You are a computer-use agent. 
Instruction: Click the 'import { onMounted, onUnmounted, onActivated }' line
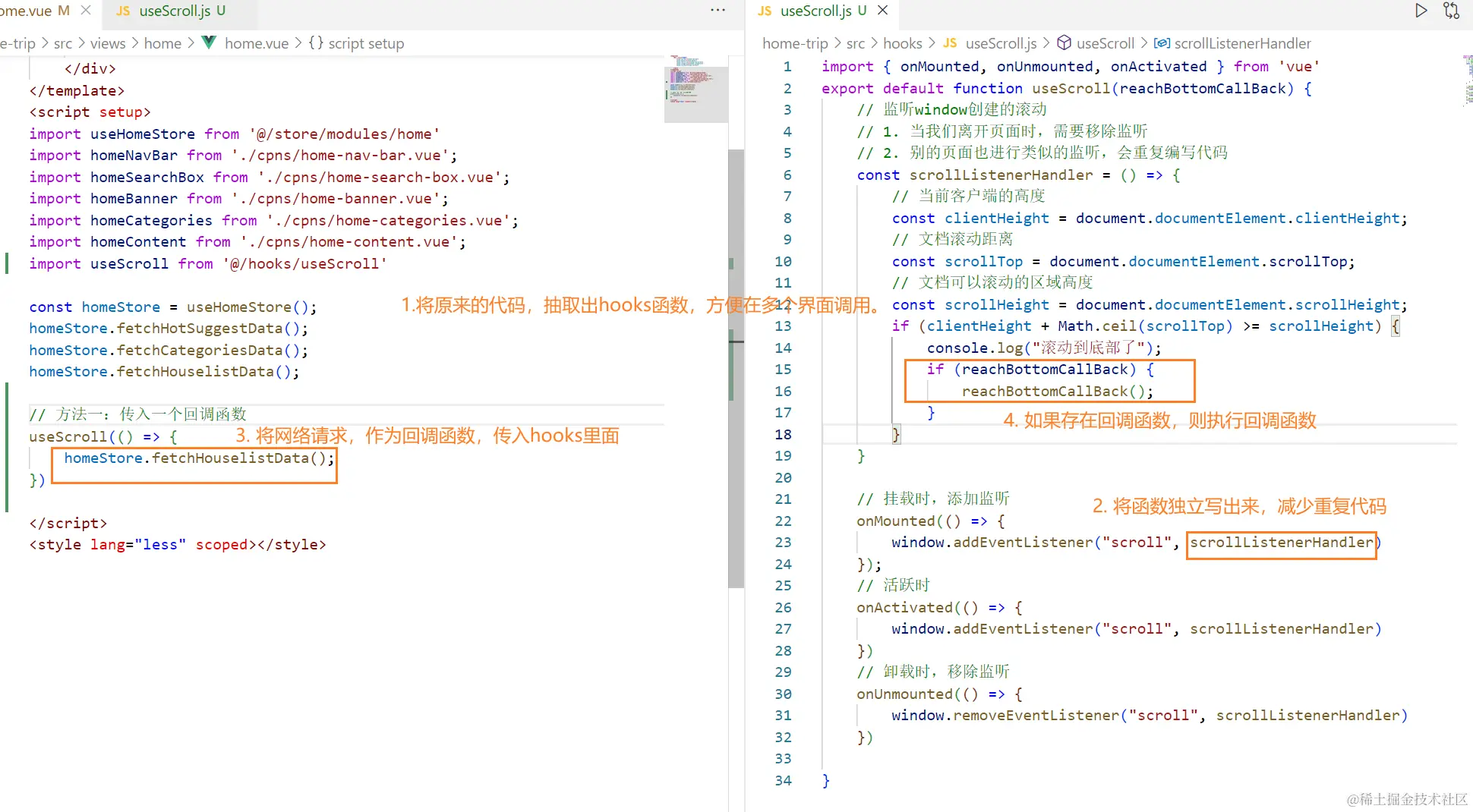coord(1071,66)
